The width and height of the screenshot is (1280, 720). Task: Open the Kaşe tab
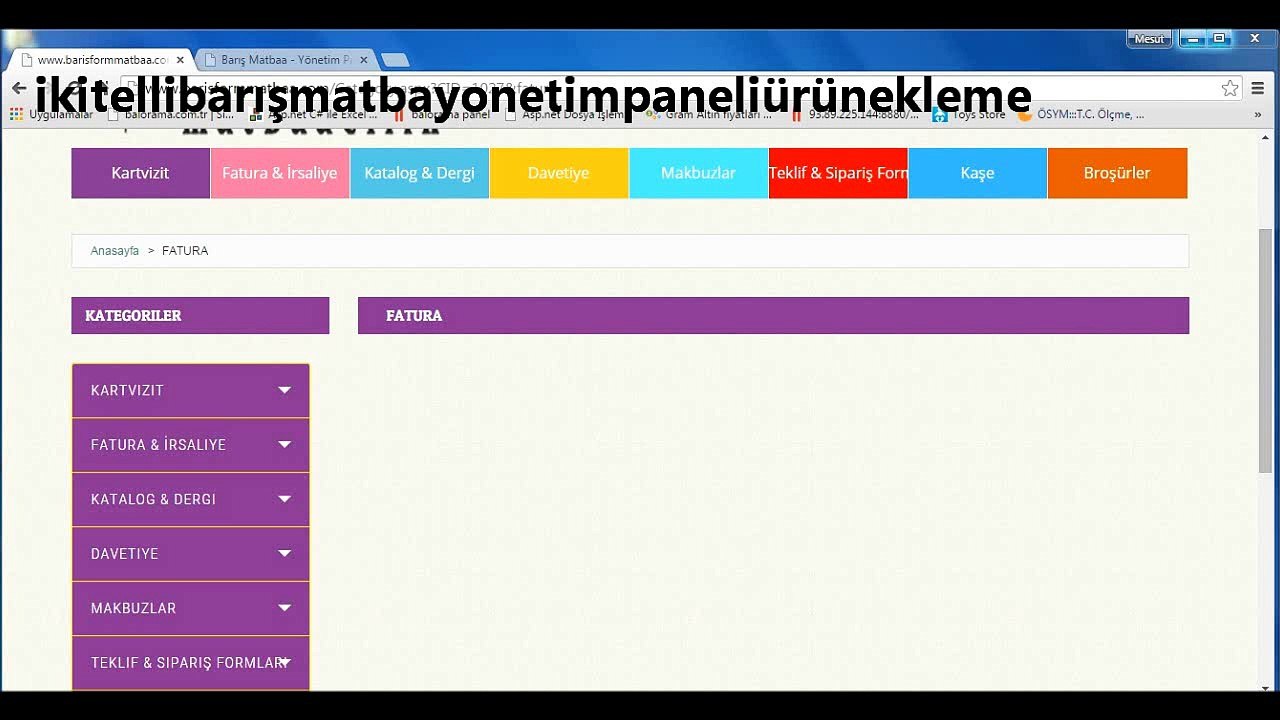tap(977, 173)
